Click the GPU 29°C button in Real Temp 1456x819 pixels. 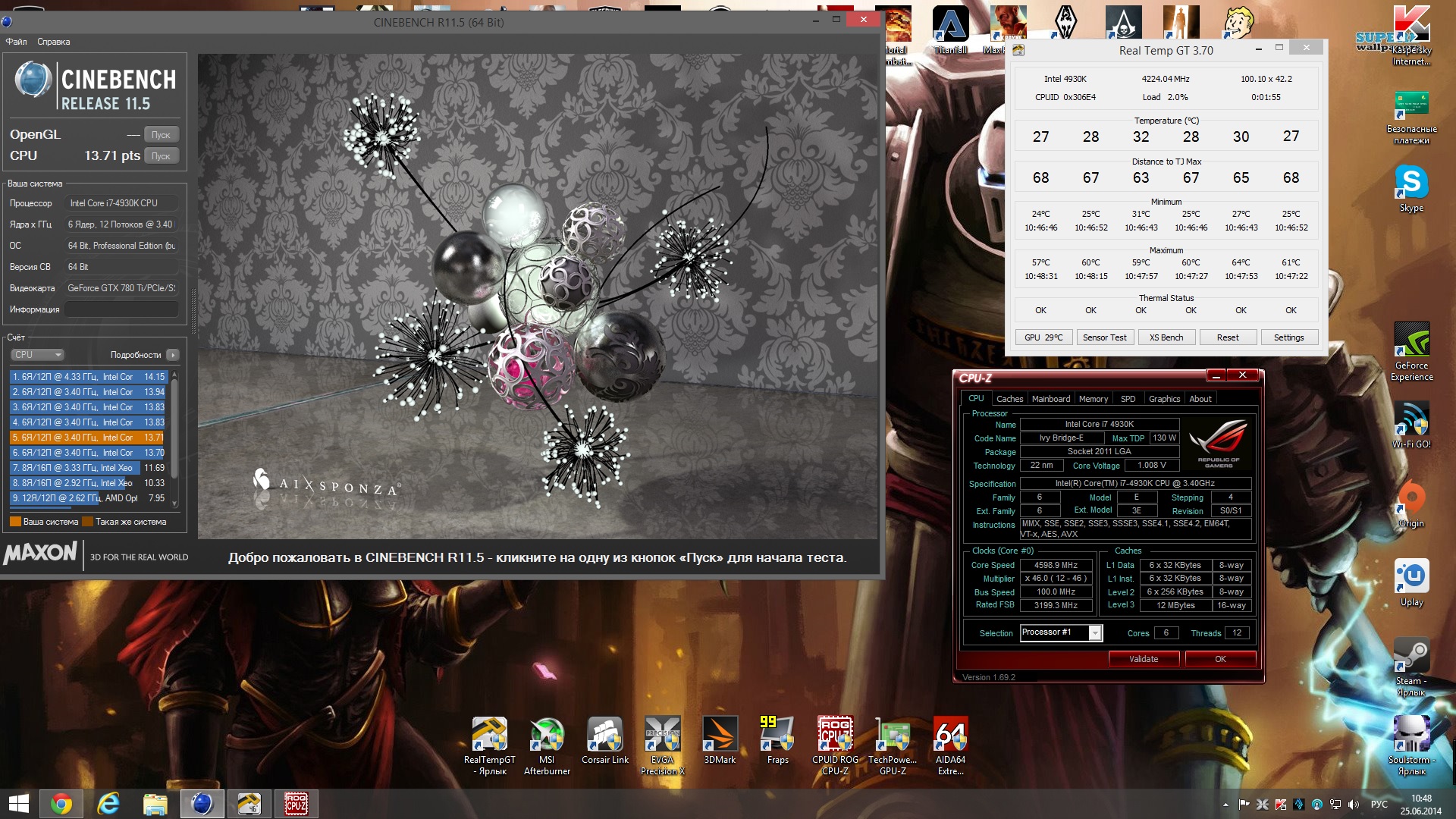tap(1043, 337)
